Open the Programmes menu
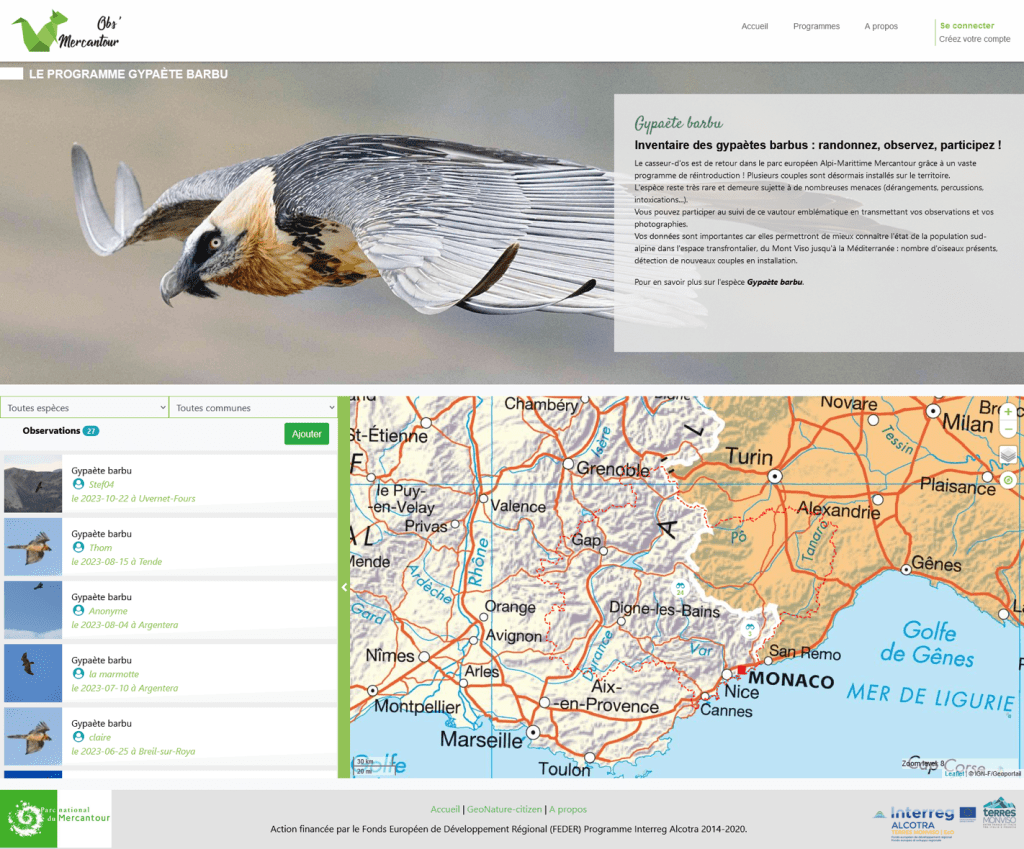Screen dimensions: 1024x849 pos(816,27)
